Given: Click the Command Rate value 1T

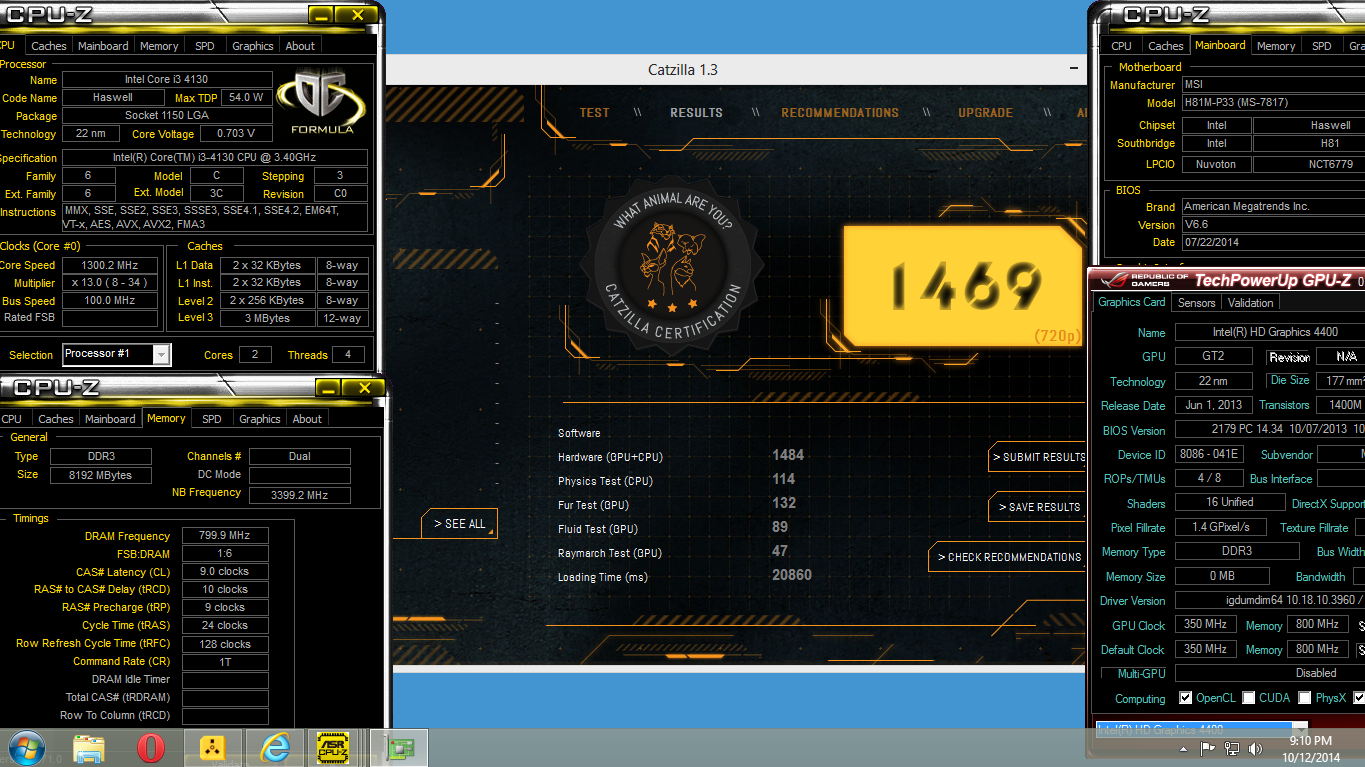Looking at the screenshot, I should (225, 662).
